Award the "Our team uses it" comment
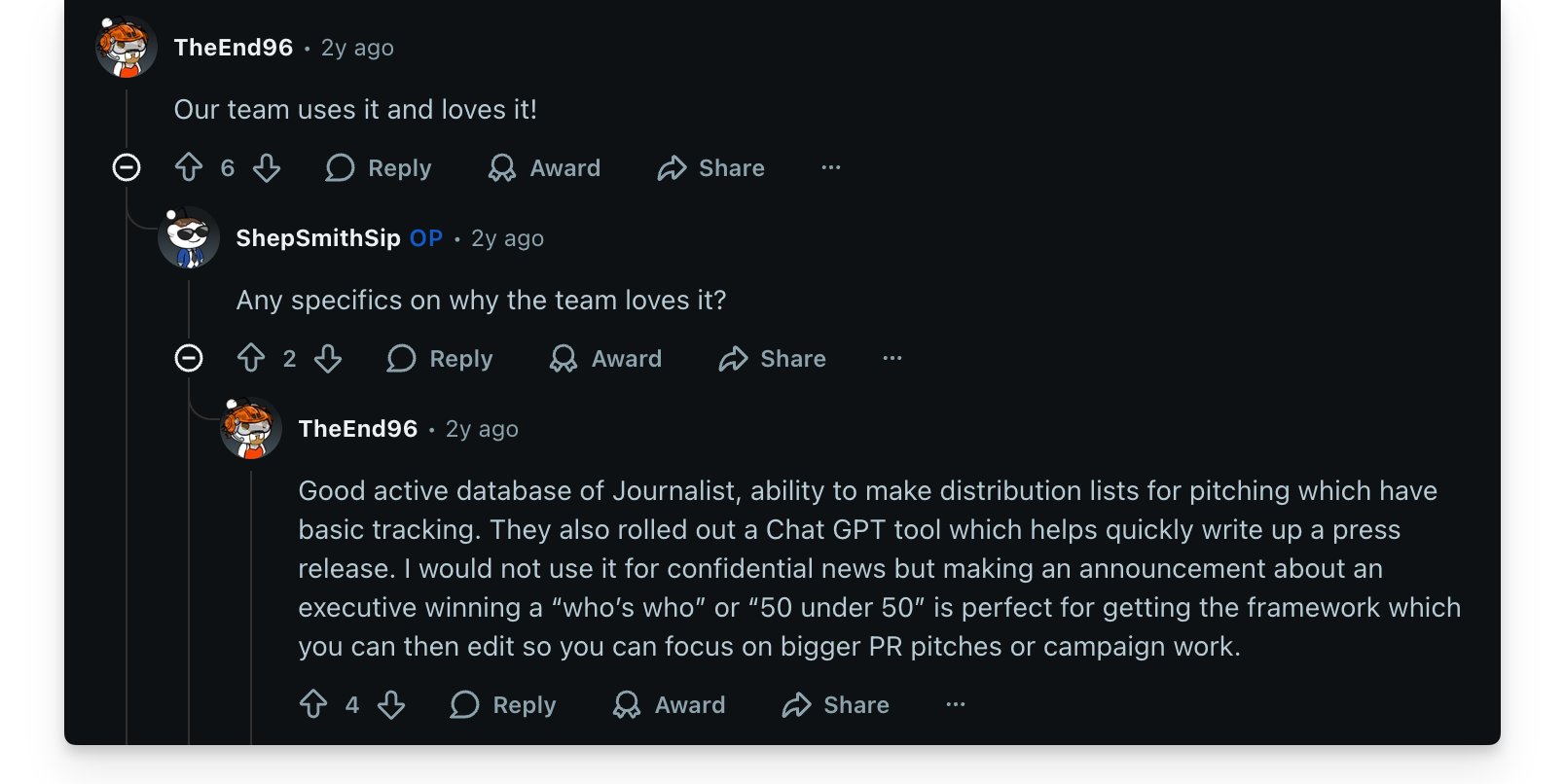The width and height of the screenshot is (1565, 784). pyautogui.click(x=544, y=168)
